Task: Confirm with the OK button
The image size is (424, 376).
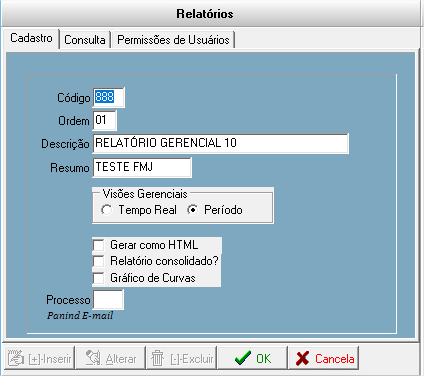Action: pyautogui.click(x=252, y=358)
